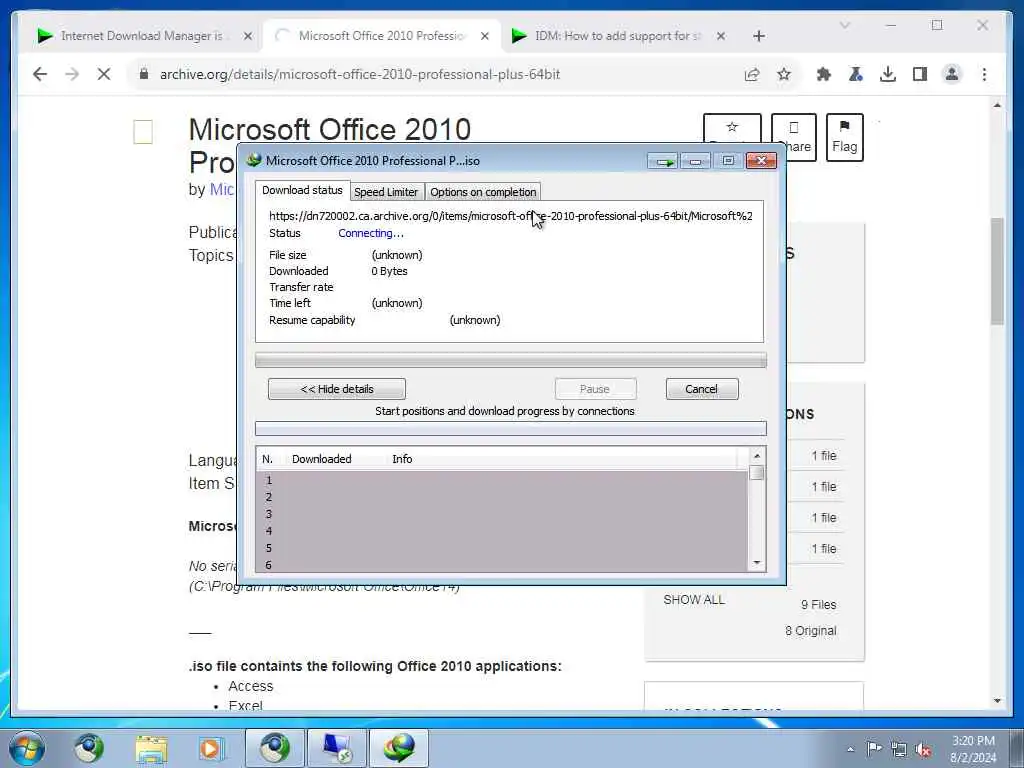The width and height of the screenshot is (1024, 768).
Task: Open the network tray icon
Action: point(899,750)
